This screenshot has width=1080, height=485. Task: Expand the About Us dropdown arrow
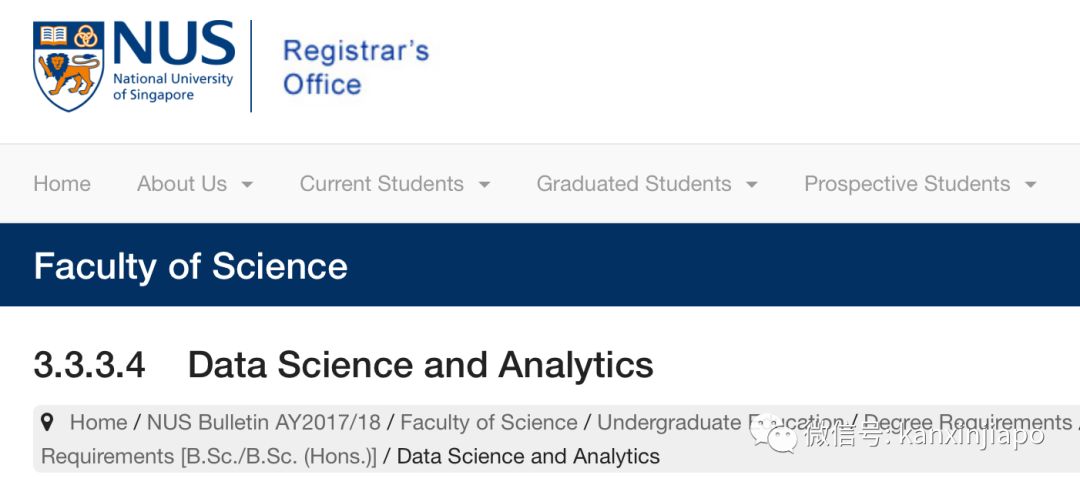click(x=247, y=185)
